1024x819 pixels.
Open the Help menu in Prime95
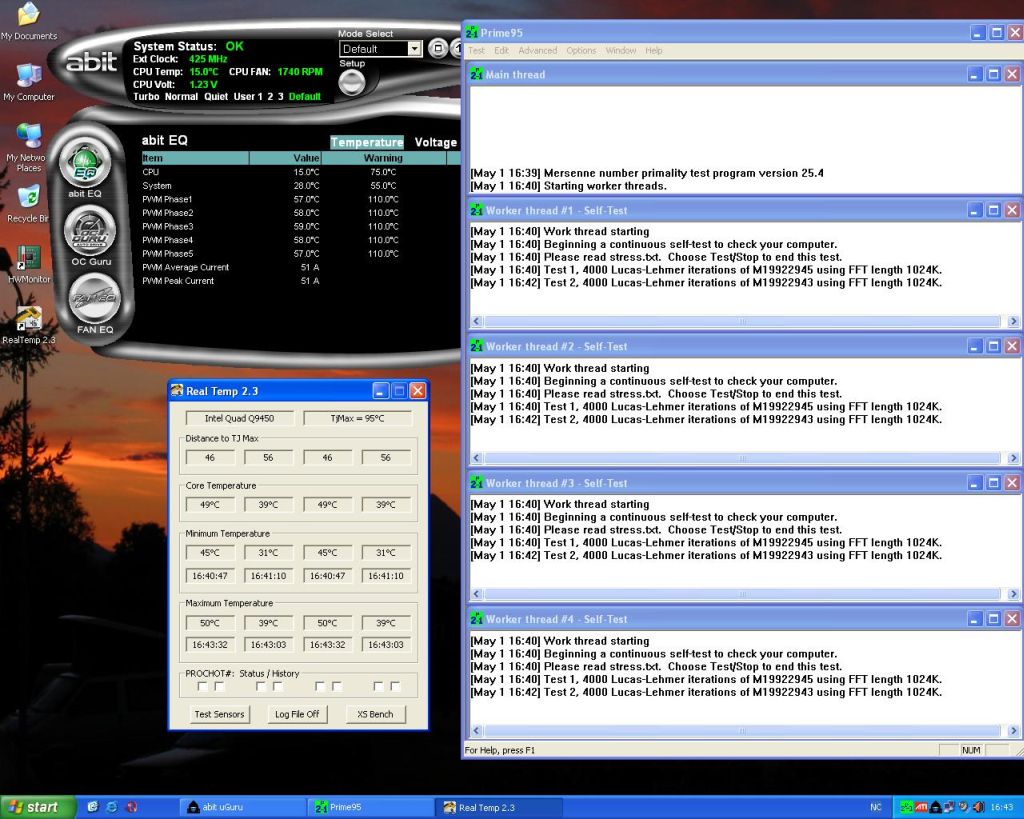click(x=654, y=50)
